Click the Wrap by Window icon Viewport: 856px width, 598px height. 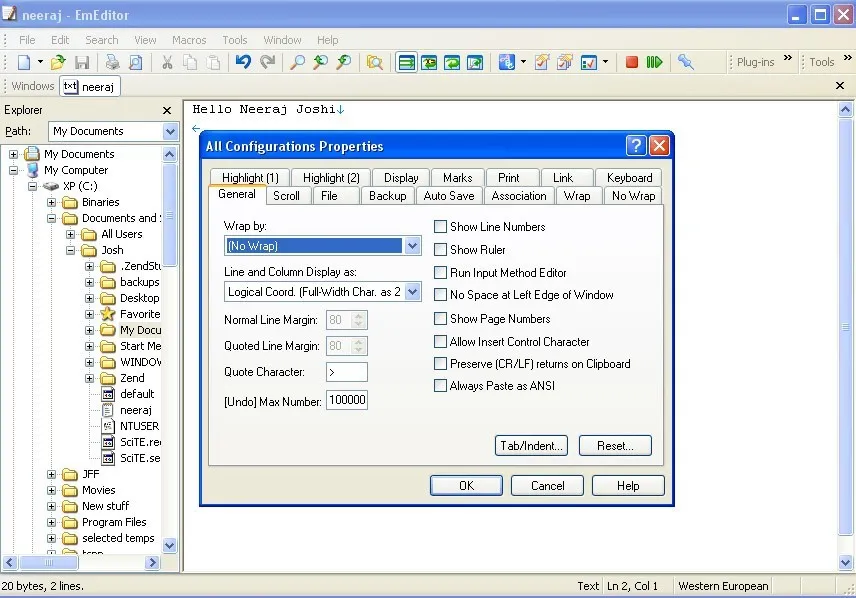point(452,62)
